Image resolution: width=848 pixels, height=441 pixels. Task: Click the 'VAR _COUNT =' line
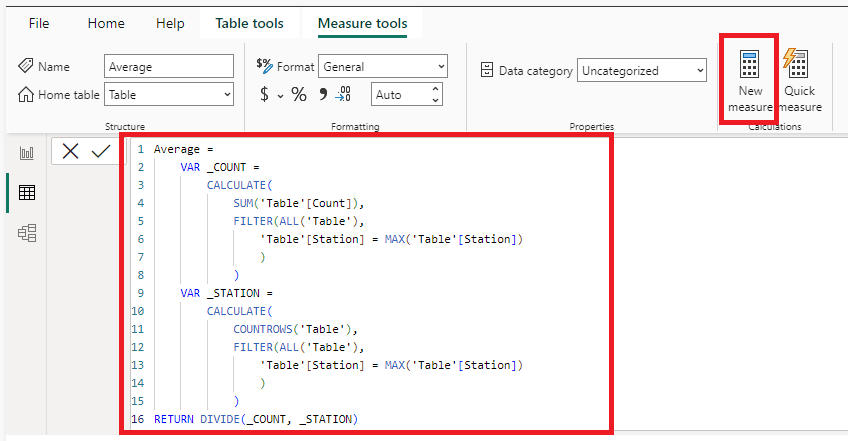click(220, 167)
